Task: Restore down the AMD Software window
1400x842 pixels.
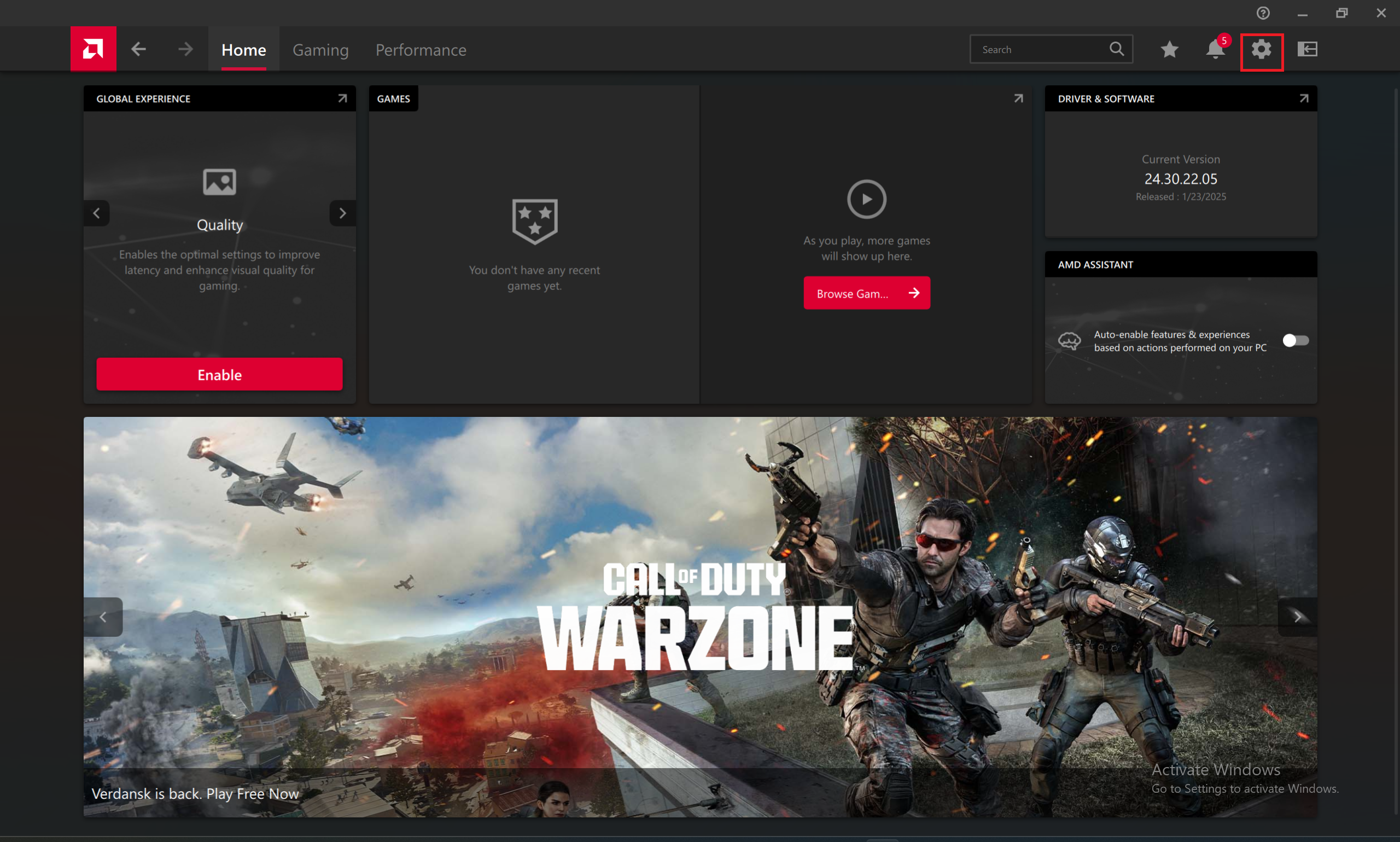Action: coord(1341,13)
